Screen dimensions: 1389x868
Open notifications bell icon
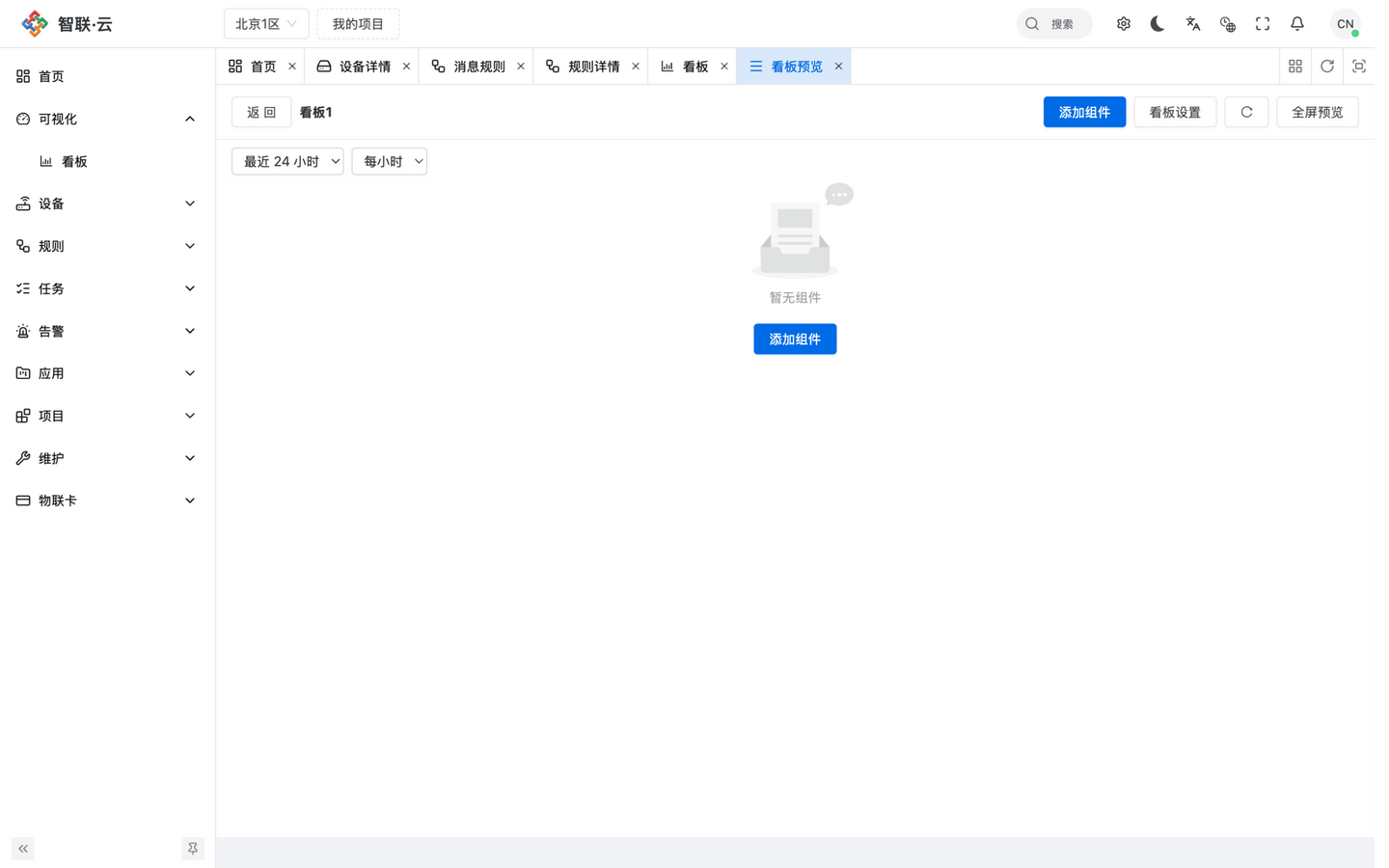click(1296, 24)
